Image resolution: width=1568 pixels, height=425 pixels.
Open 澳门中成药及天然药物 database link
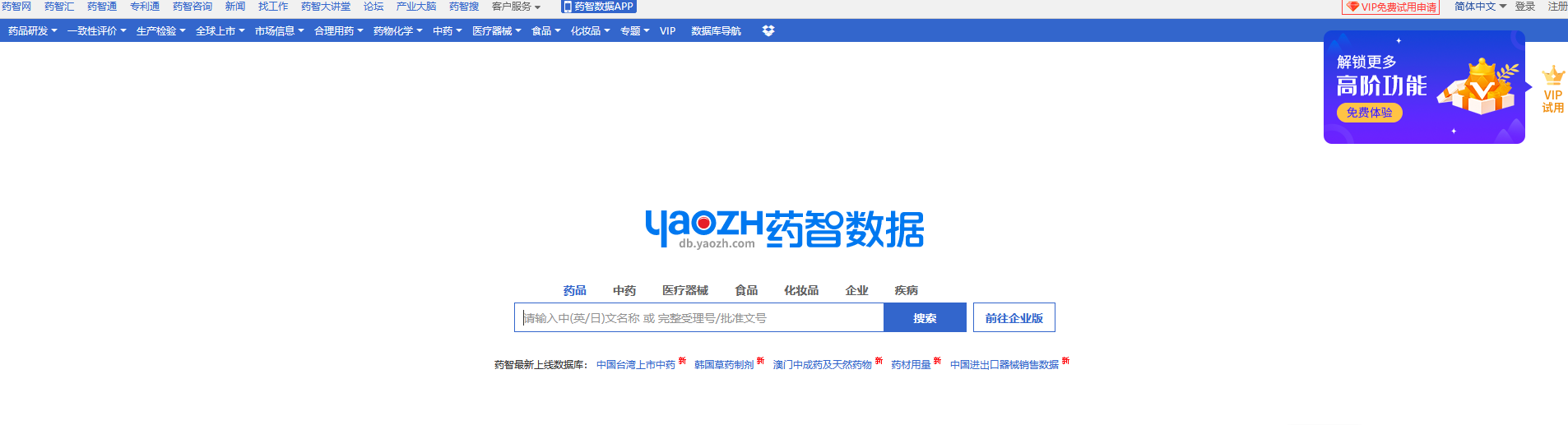pos(823,365)
